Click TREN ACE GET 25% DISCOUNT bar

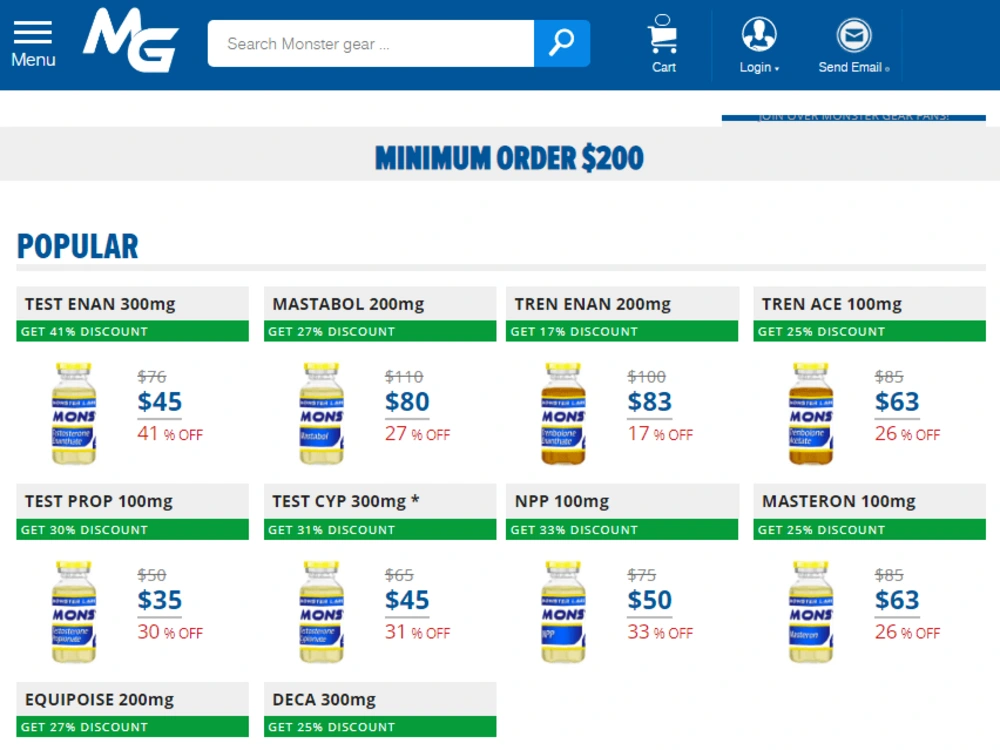(869, 331)
